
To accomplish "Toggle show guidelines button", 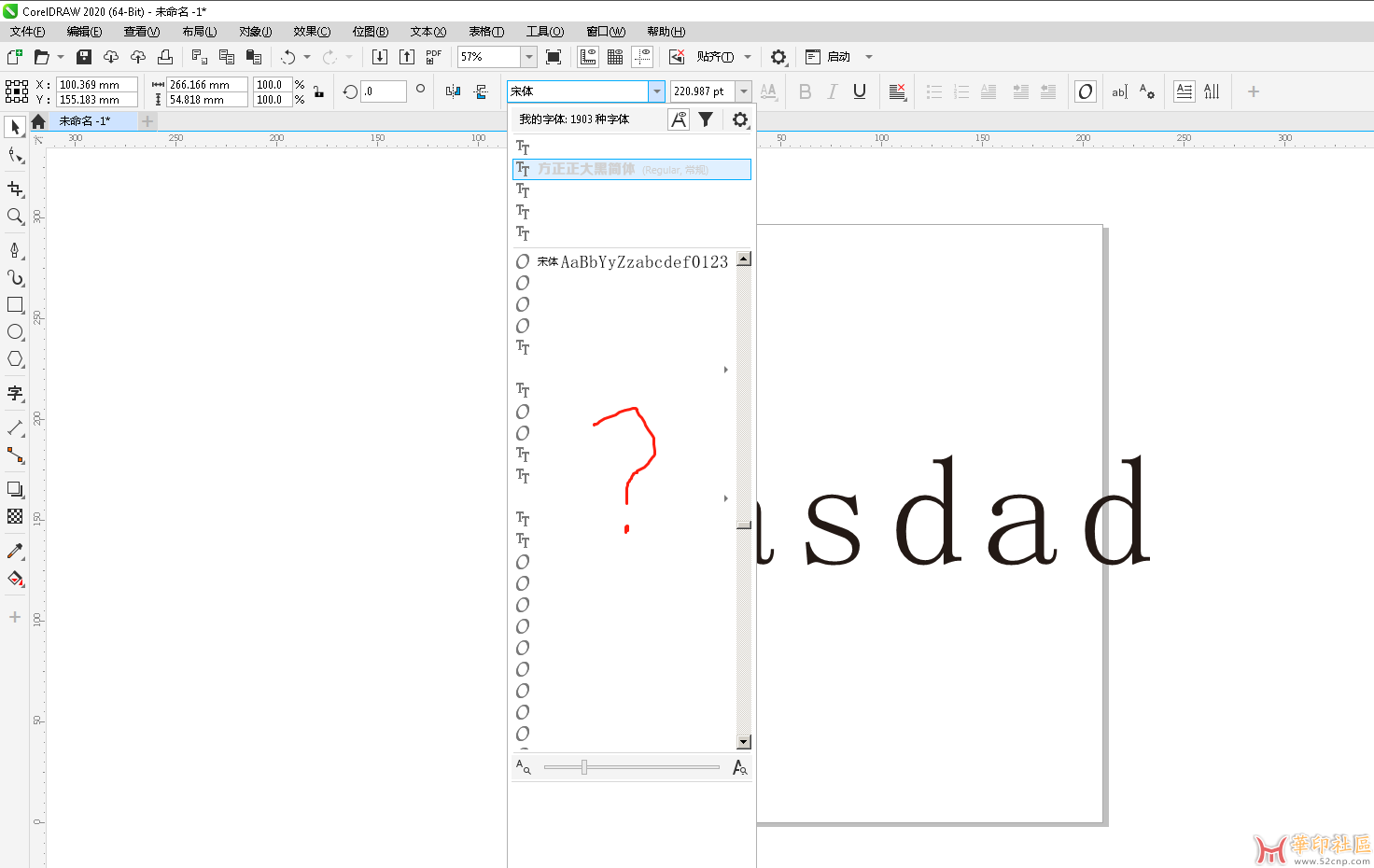I will 642,57.
